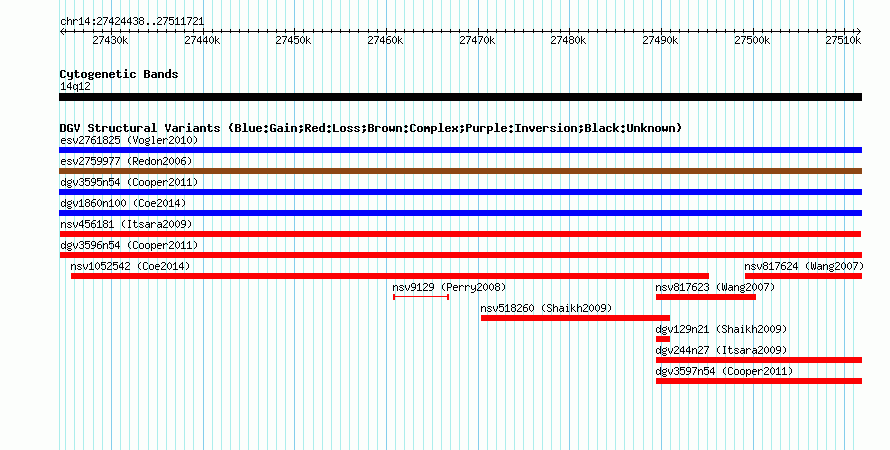Open the esv2759977 (Redon2006) label

coord(127,162)
